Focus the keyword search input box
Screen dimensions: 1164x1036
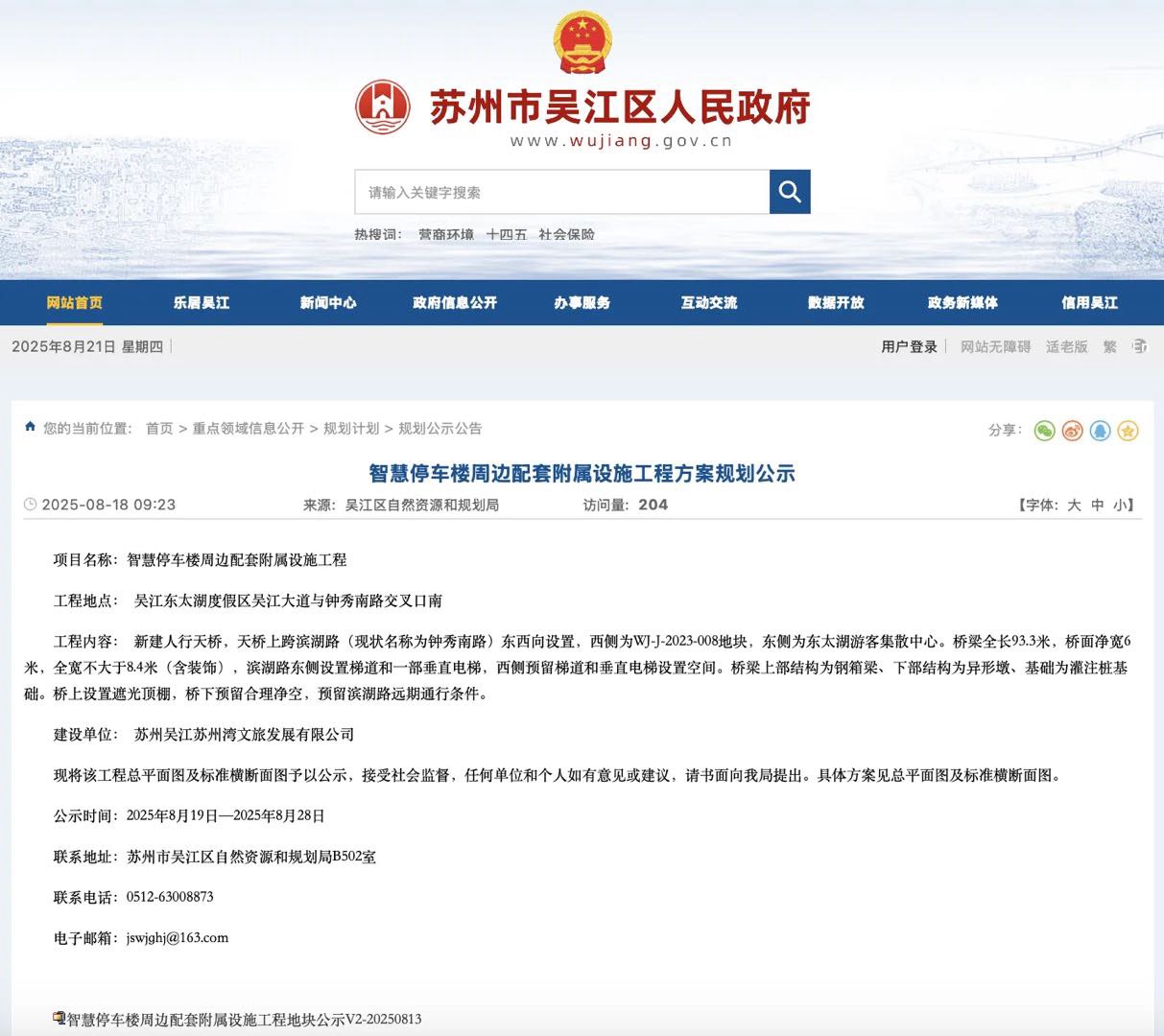point(562,192)
